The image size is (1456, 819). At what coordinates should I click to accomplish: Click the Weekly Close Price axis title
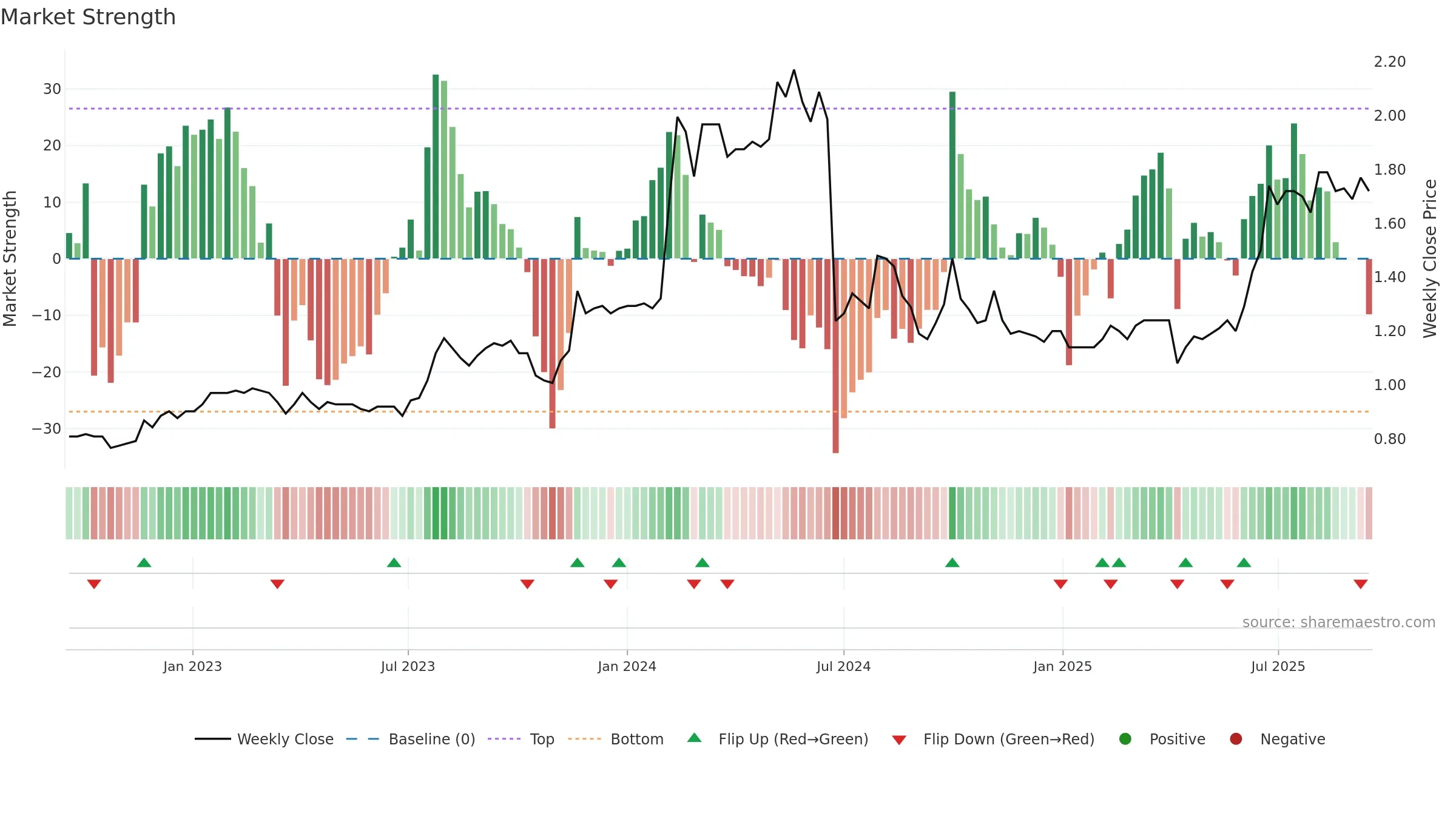click(1430, 258)
